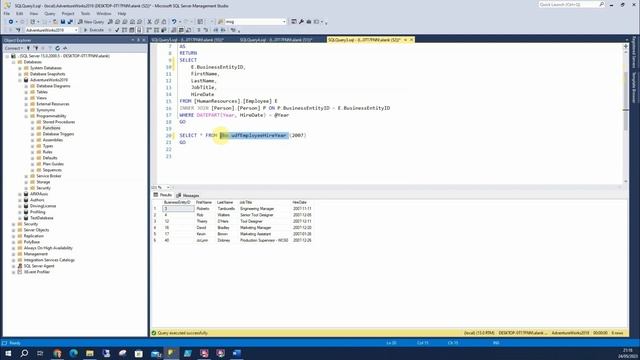Open the editor zoom percentage dropdown
640x360 pixels.
[168, 187]
